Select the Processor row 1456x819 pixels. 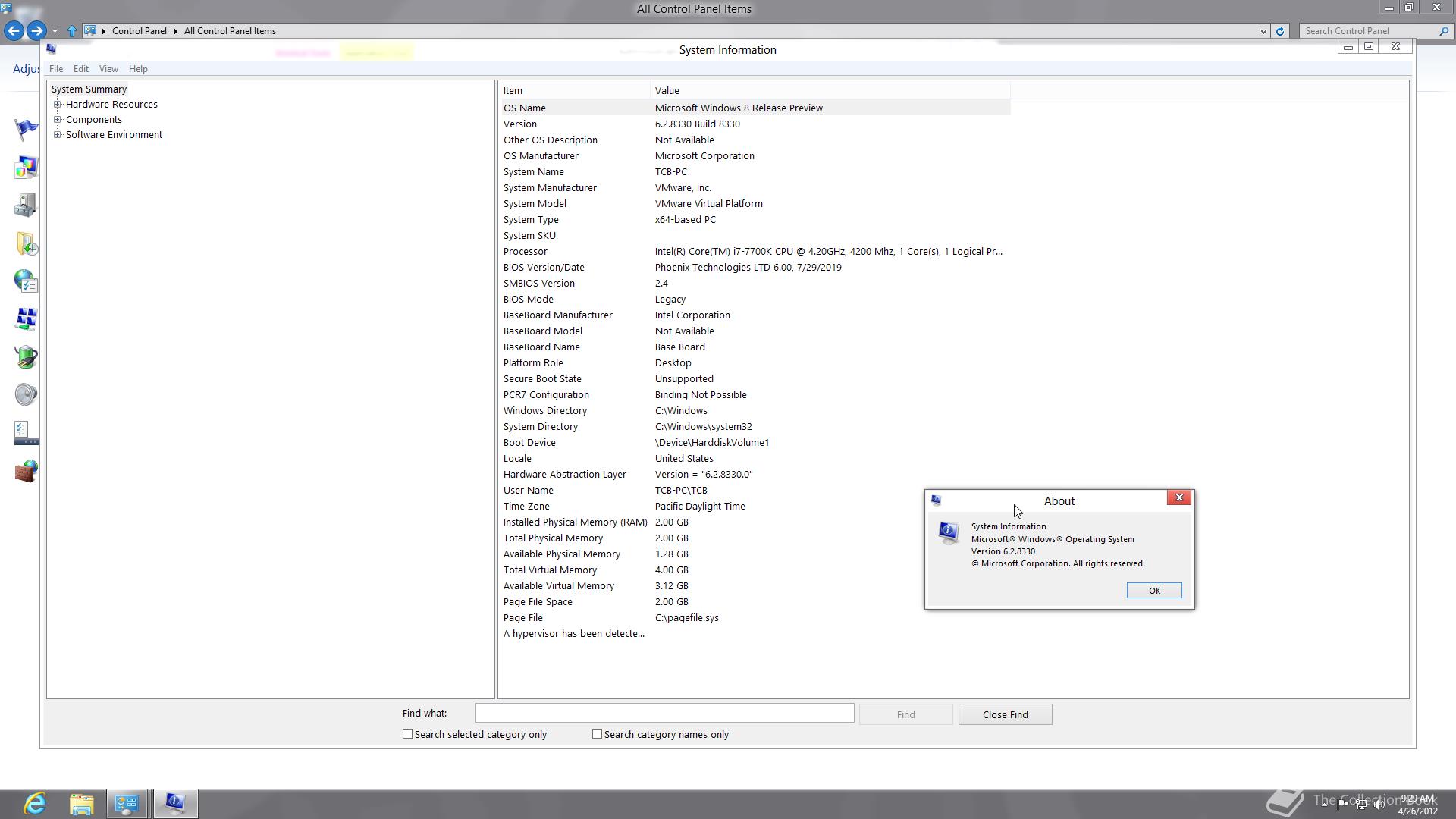coord(755,251)
